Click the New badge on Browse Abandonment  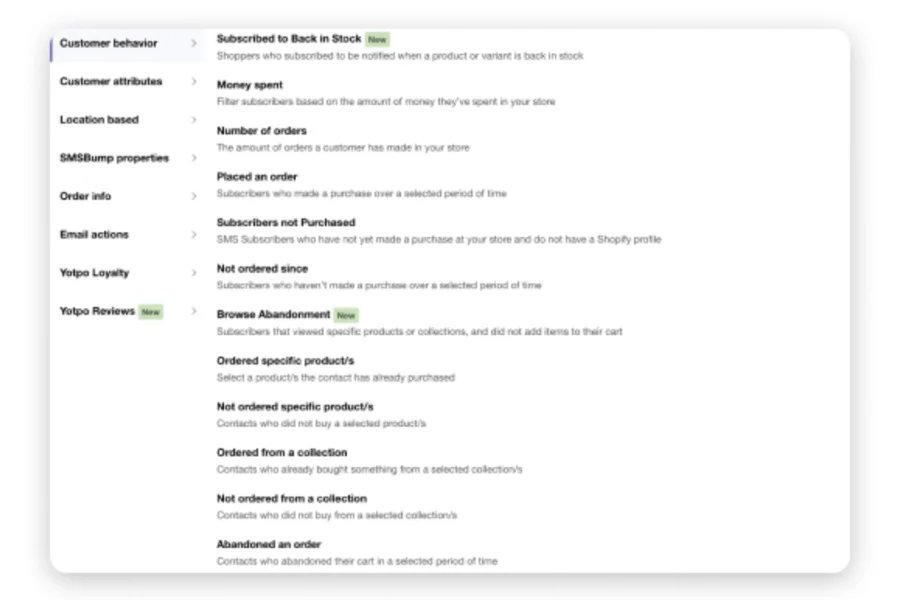346,315
